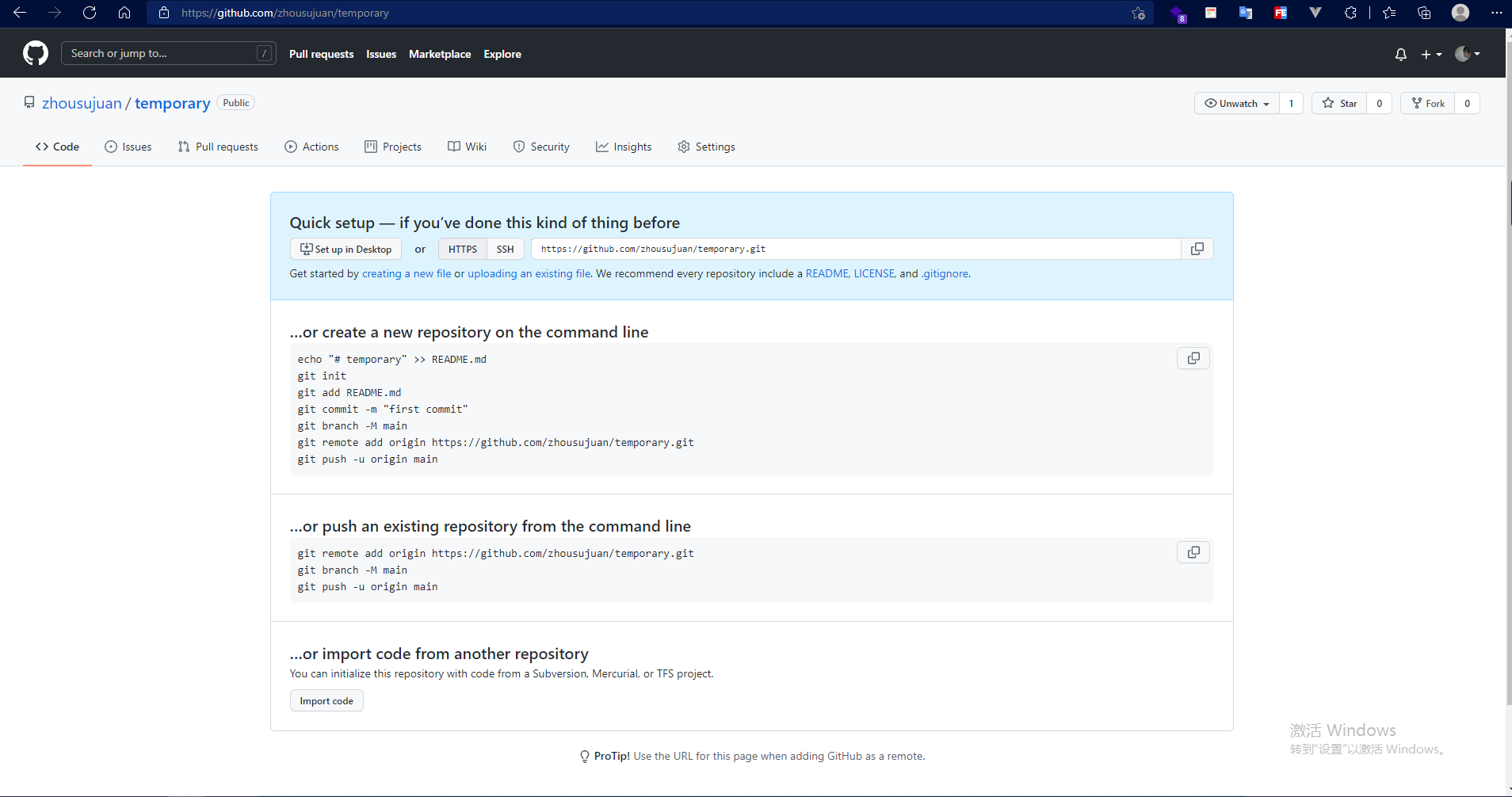The image size is (1512, 797).
Task: Open Marketplace in the header
Action: pyautogui.click(x=440, y=54)
